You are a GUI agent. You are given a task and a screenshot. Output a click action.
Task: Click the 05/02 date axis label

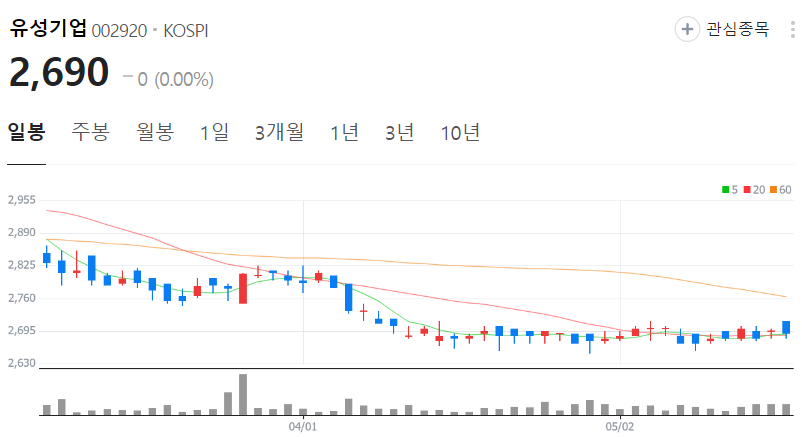[620, 426]
